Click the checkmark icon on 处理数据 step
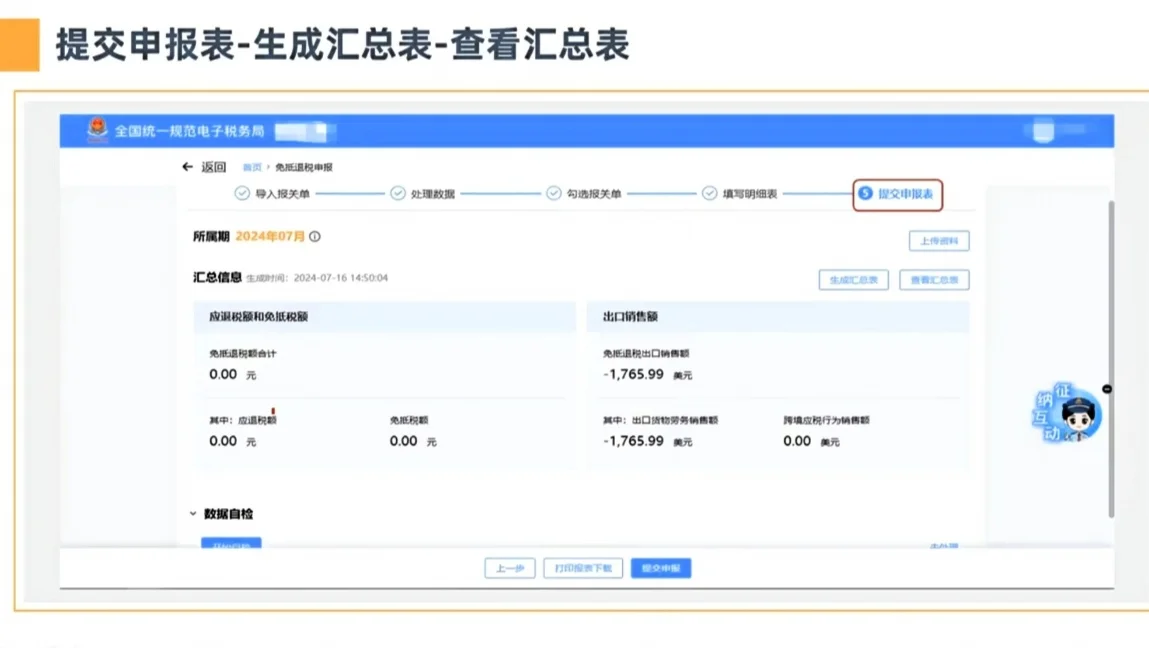1149x648 pixels. click(396, 190)
